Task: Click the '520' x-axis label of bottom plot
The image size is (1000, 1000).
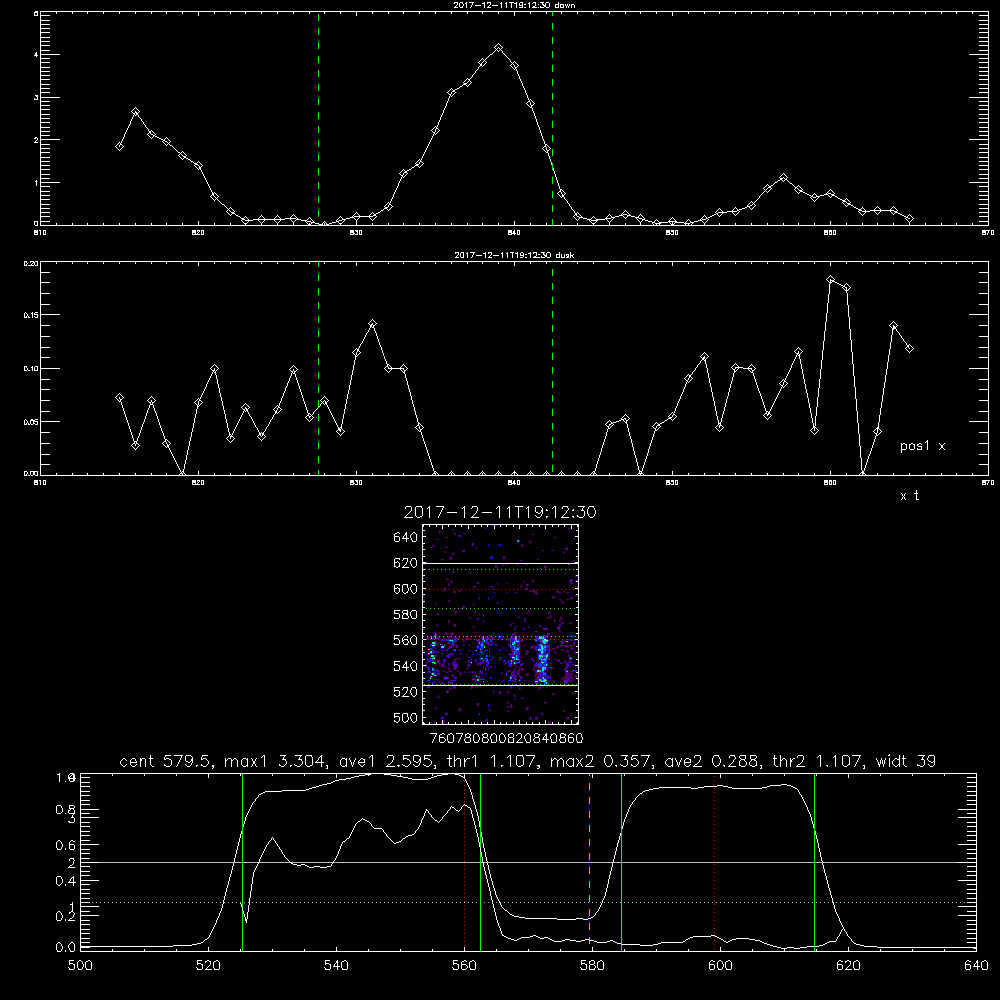Action: pyautogui.click(x=208, y=966)
